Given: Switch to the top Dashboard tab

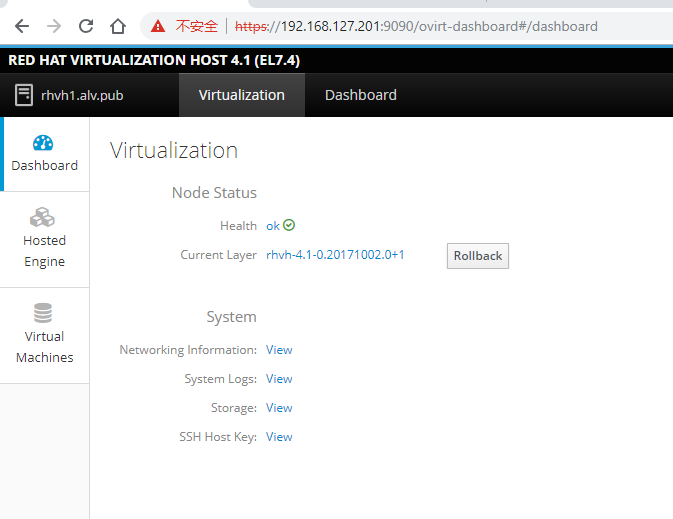Looking at the screenshot, I should pyautogui.click(x=361, y=95).
